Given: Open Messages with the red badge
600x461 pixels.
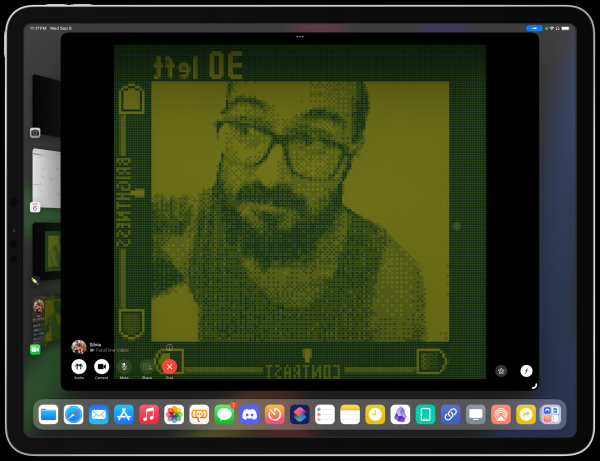Looking at the screenshot, I should point(224,415).
